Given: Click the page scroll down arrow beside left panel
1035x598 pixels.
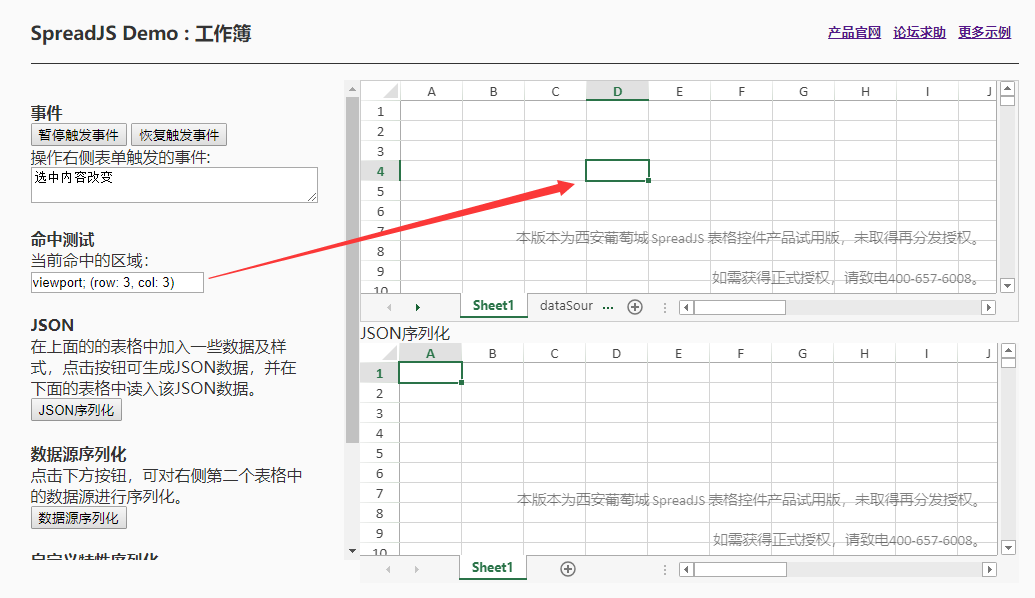Looking at the screenshot, I should coord(352,551).
